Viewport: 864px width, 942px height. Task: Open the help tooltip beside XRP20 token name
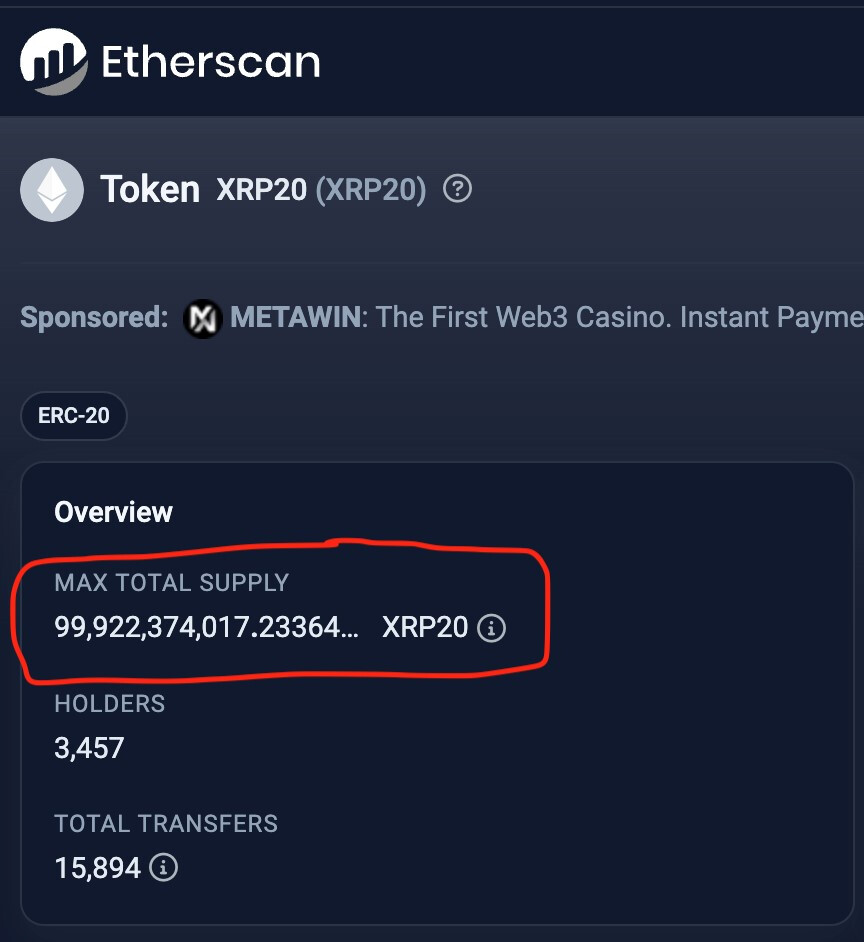[x=458, y=189]
